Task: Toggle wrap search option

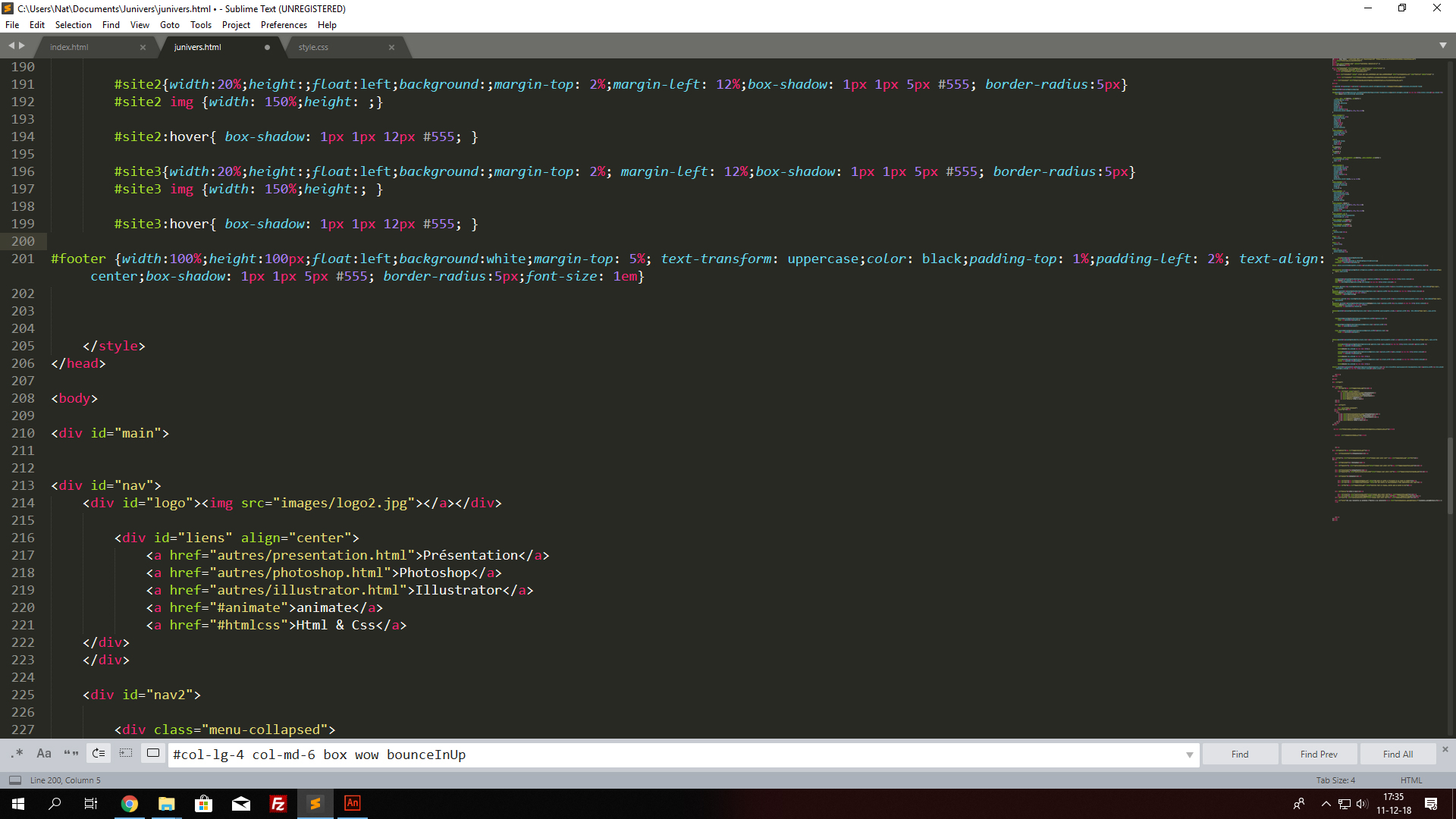Action: tap(99, 753)
